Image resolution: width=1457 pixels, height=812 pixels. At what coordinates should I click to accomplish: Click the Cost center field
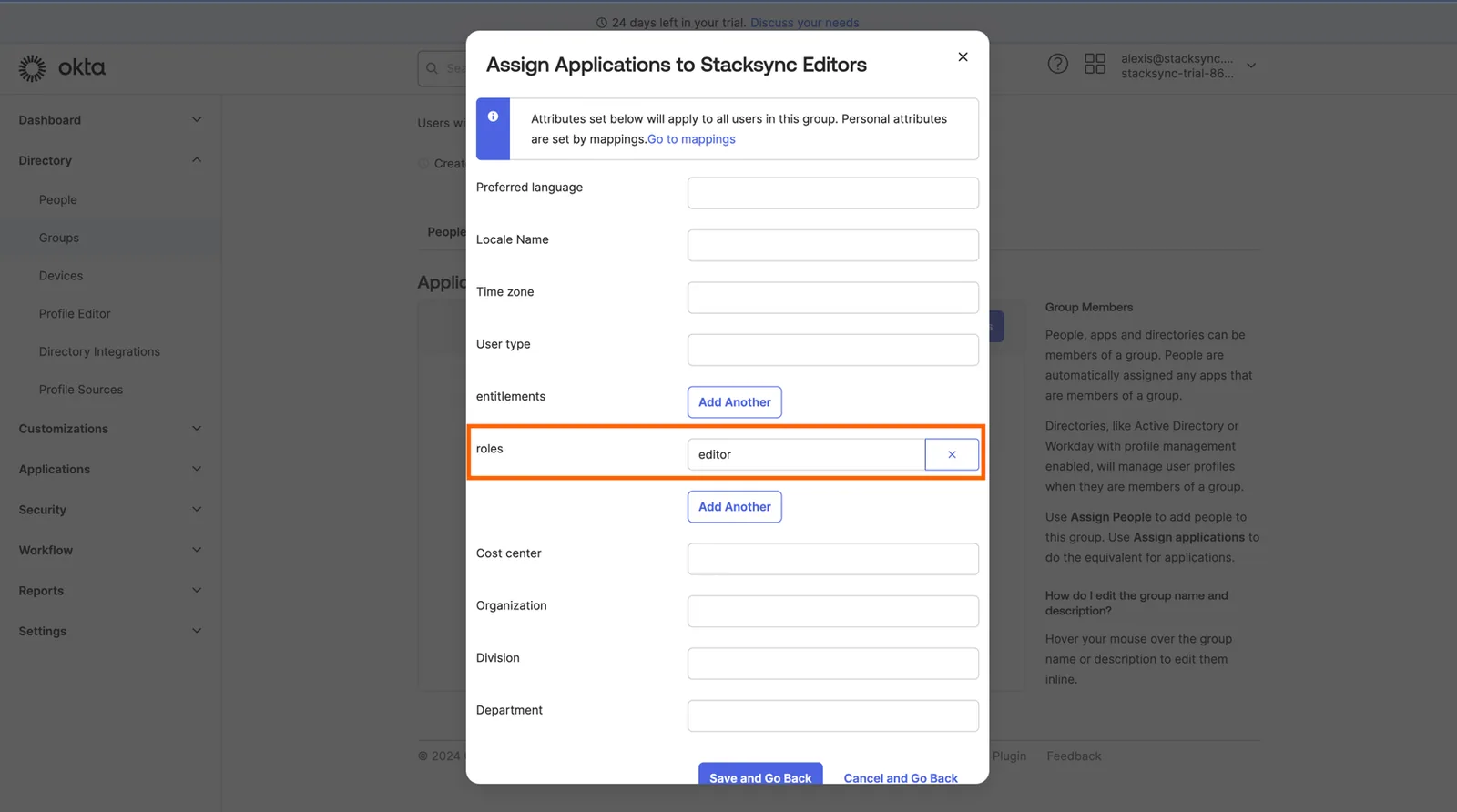pyautogui.click(x=833, y=559)
